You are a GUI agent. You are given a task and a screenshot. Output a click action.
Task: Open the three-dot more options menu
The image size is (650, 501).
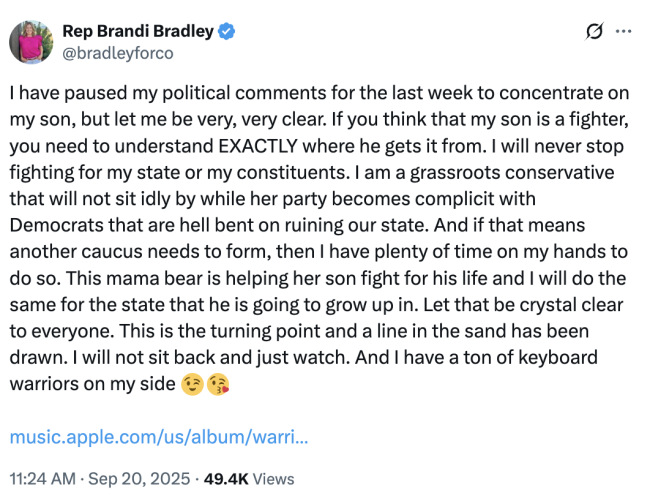(624, 32)
